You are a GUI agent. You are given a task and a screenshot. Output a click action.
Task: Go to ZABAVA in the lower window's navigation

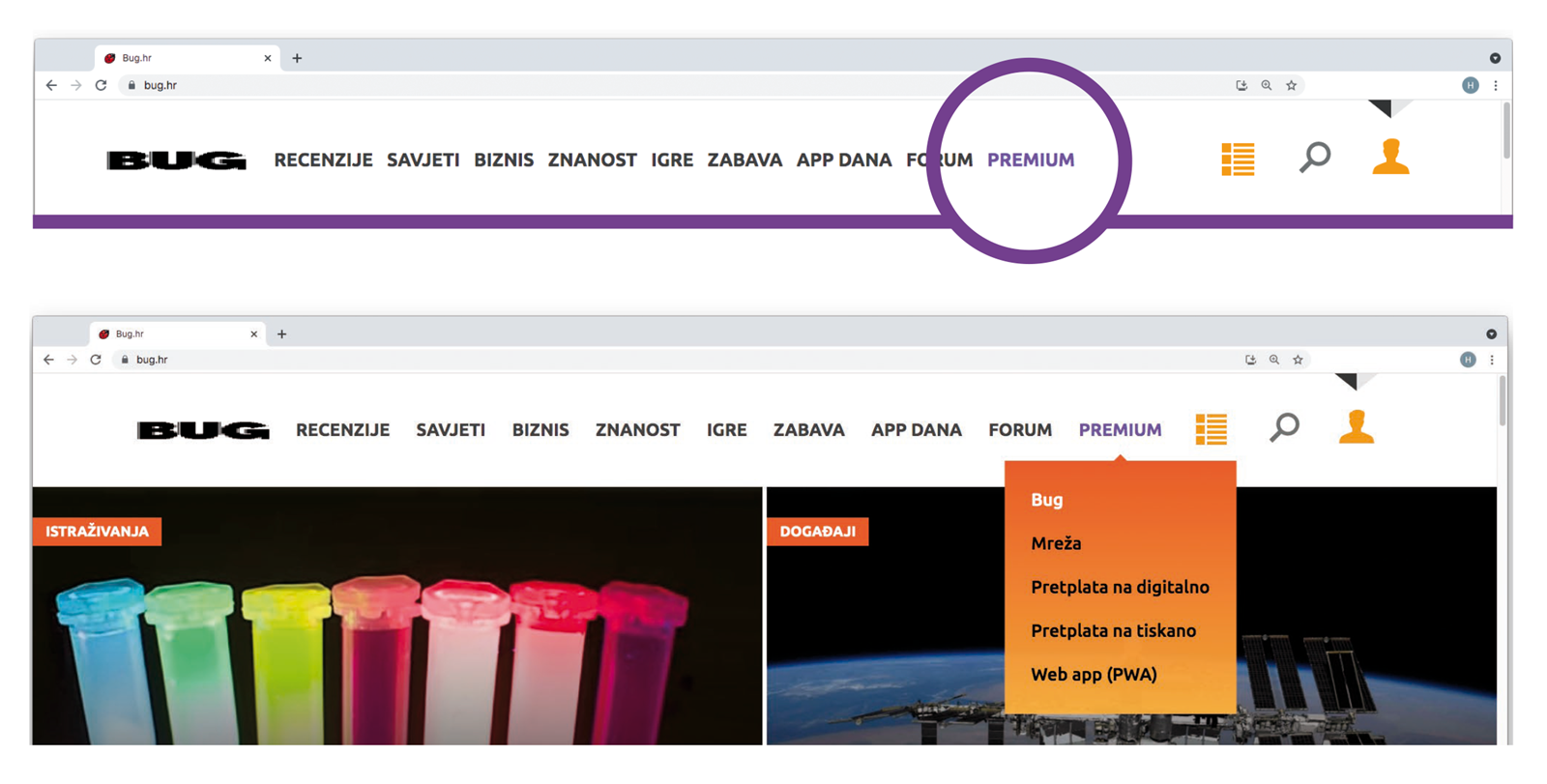(809, 430)
